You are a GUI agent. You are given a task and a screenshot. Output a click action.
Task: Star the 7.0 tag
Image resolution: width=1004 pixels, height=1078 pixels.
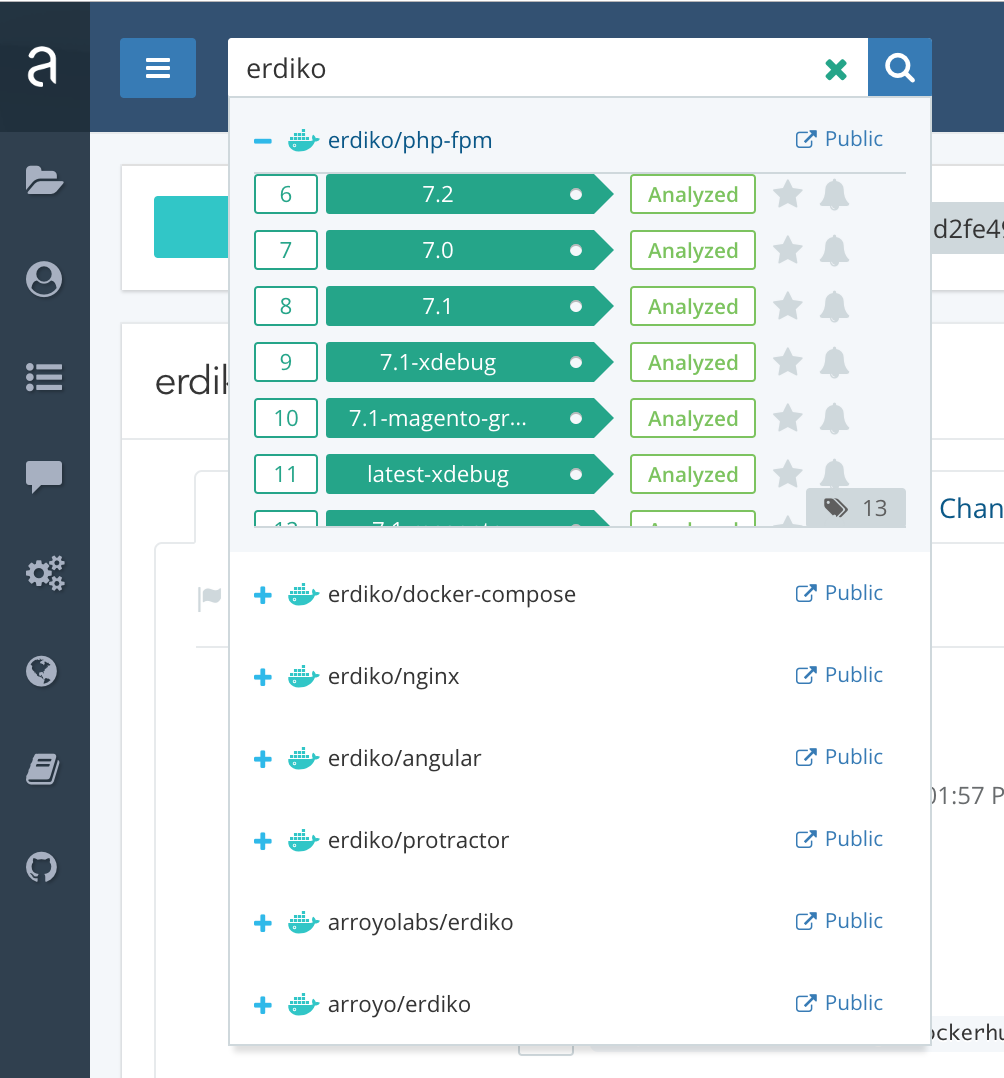[x=787, y=250]
